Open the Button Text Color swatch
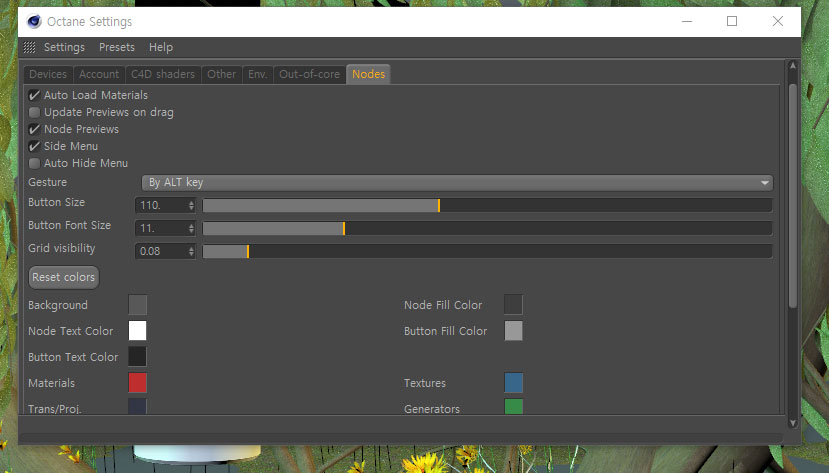Image resolution: width=829 pixels, height=473 pixels. pyautogui.click(x=137, y=357)
